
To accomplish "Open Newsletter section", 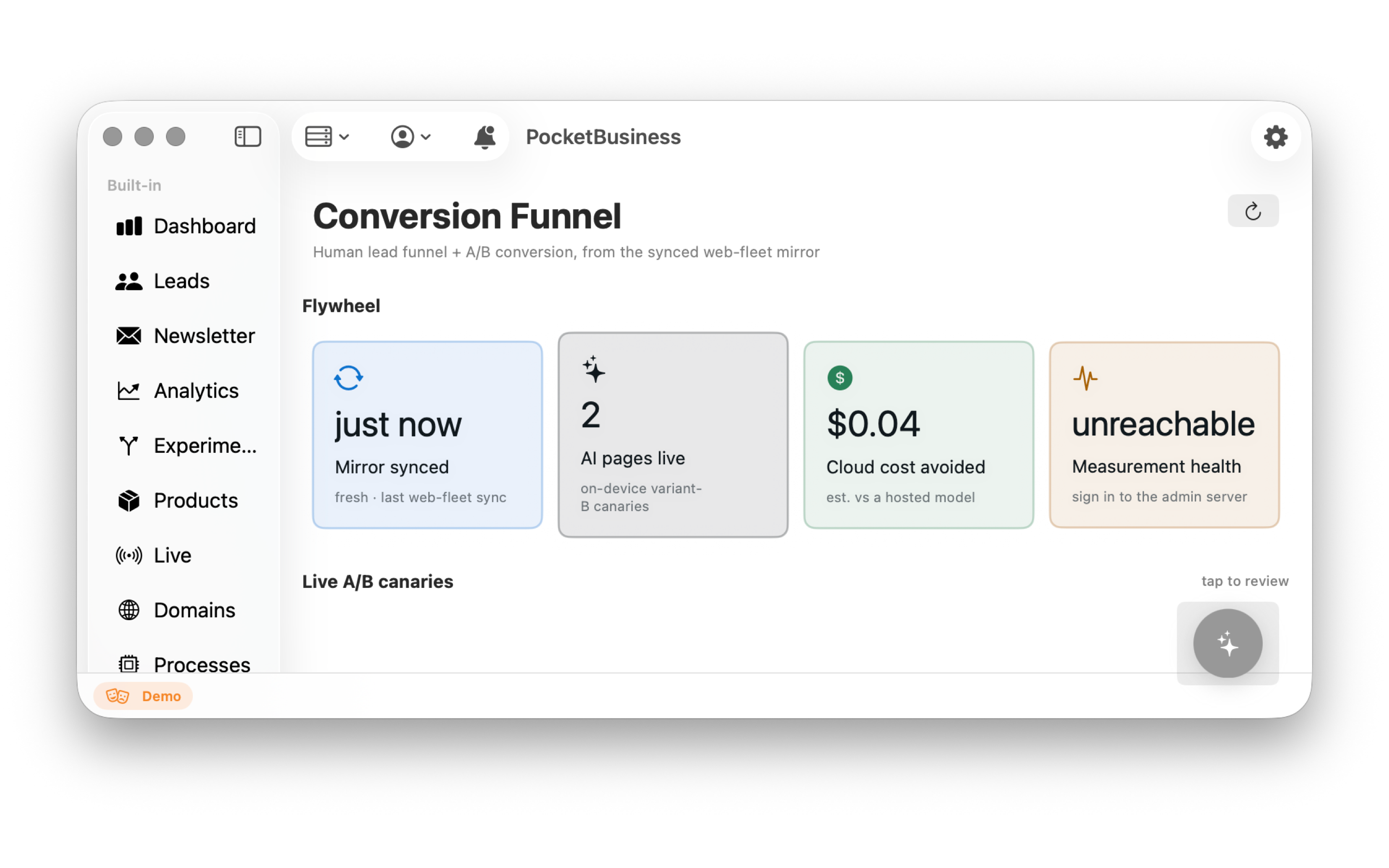I will tap(185, 336).
